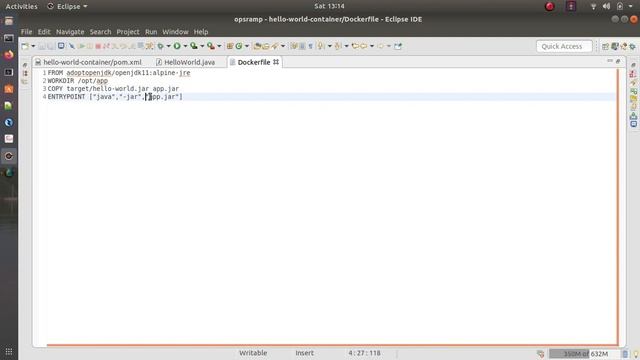Toggle the rightmost toolbar pin editor icon

pos(398,46)
